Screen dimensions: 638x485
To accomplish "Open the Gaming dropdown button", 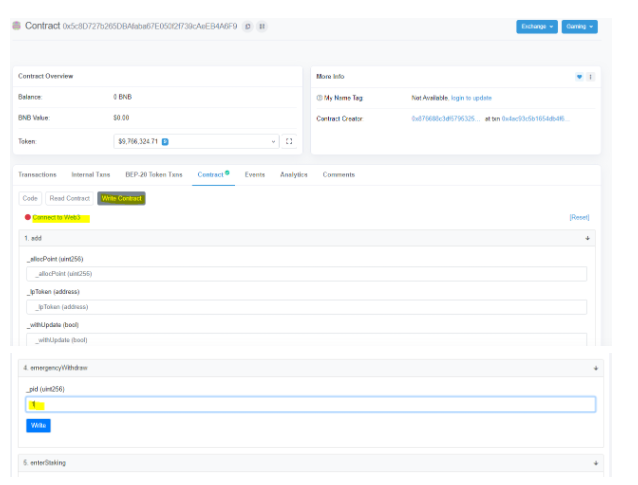I will coord(579,26).
